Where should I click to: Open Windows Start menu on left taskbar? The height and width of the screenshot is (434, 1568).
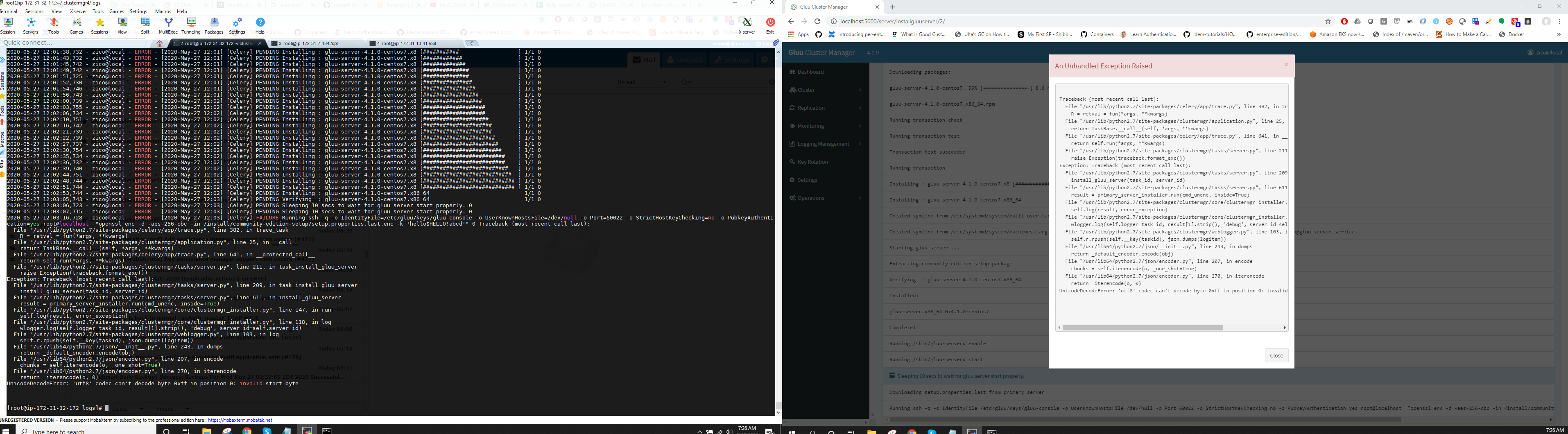tap(6, 431)
